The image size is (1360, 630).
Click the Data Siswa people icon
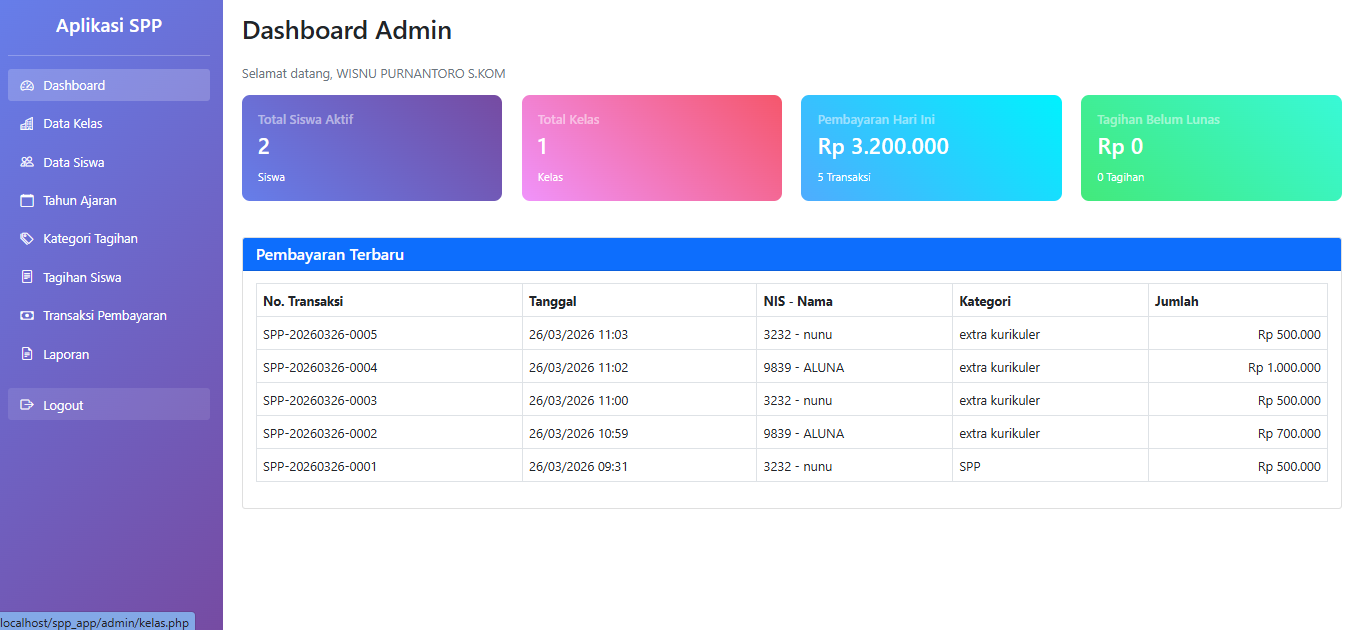[x=27, y=162]
